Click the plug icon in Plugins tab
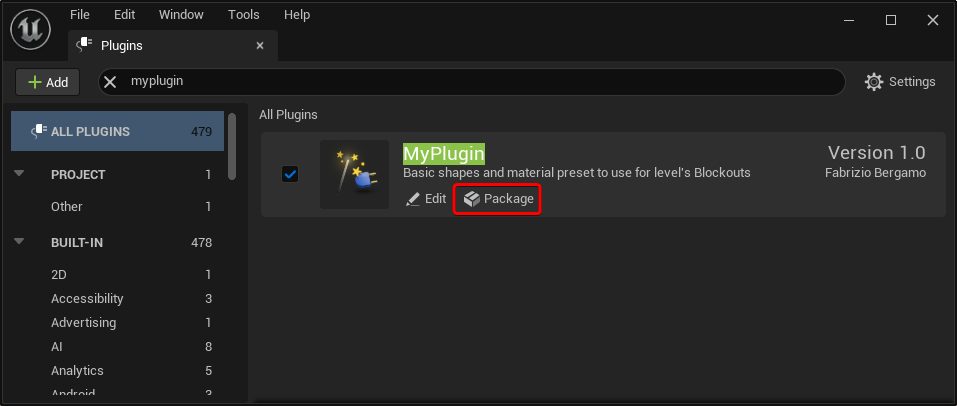This screenshot has width=957, height=406. pos(84,46)
